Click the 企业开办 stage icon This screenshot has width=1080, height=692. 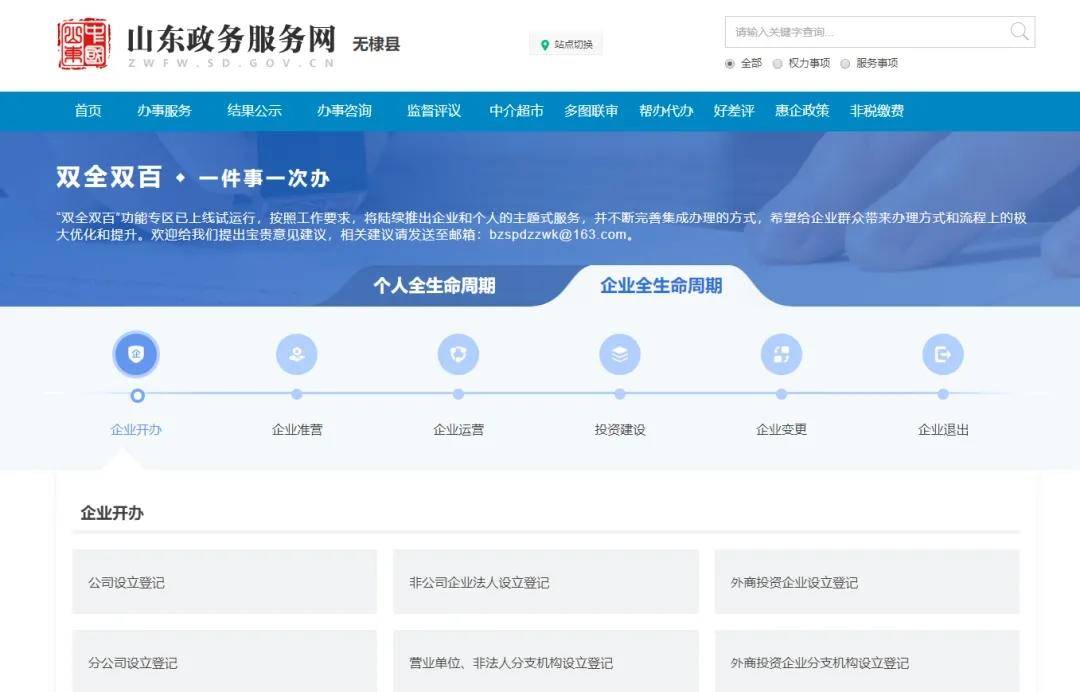[136, 354]
